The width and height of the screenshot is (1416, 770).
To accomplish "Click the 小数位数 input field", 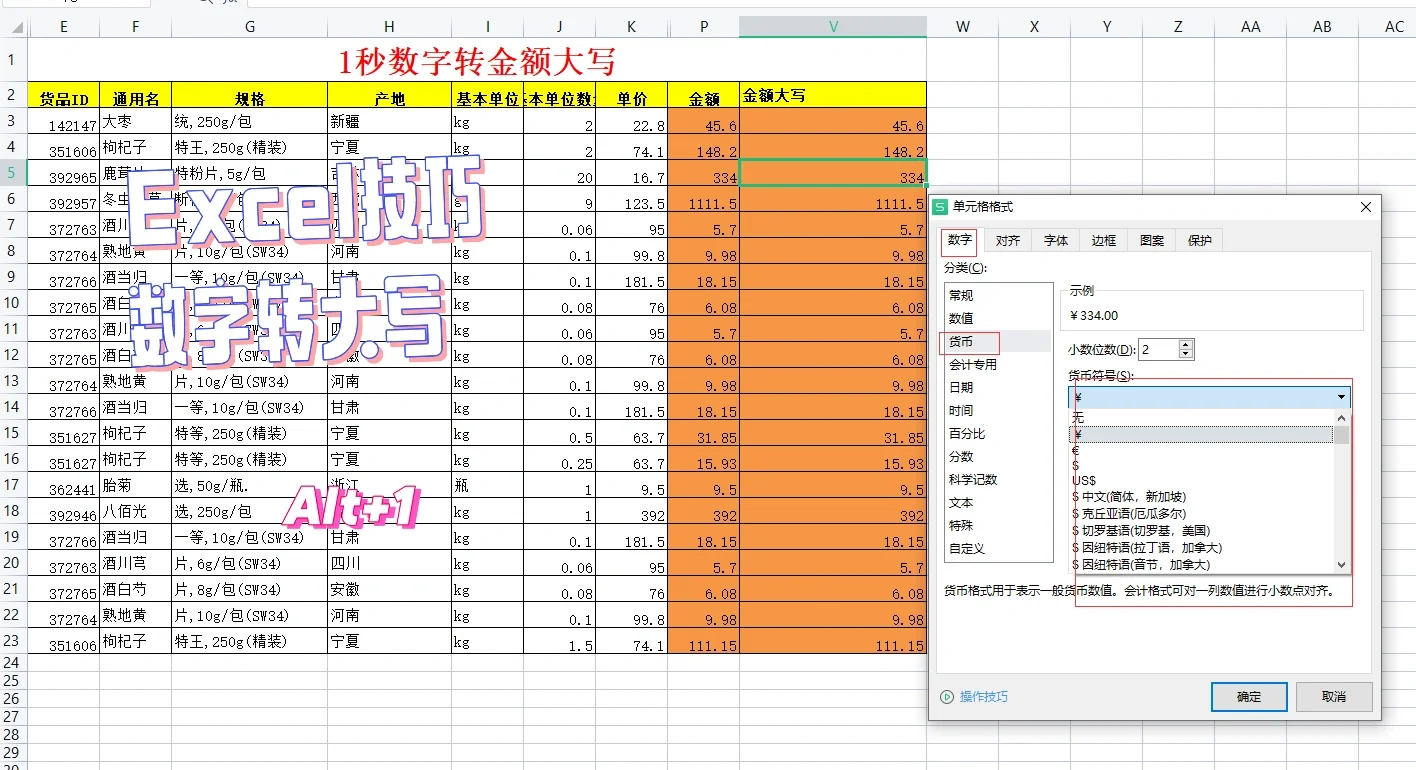I will [x=1158, y=350].
